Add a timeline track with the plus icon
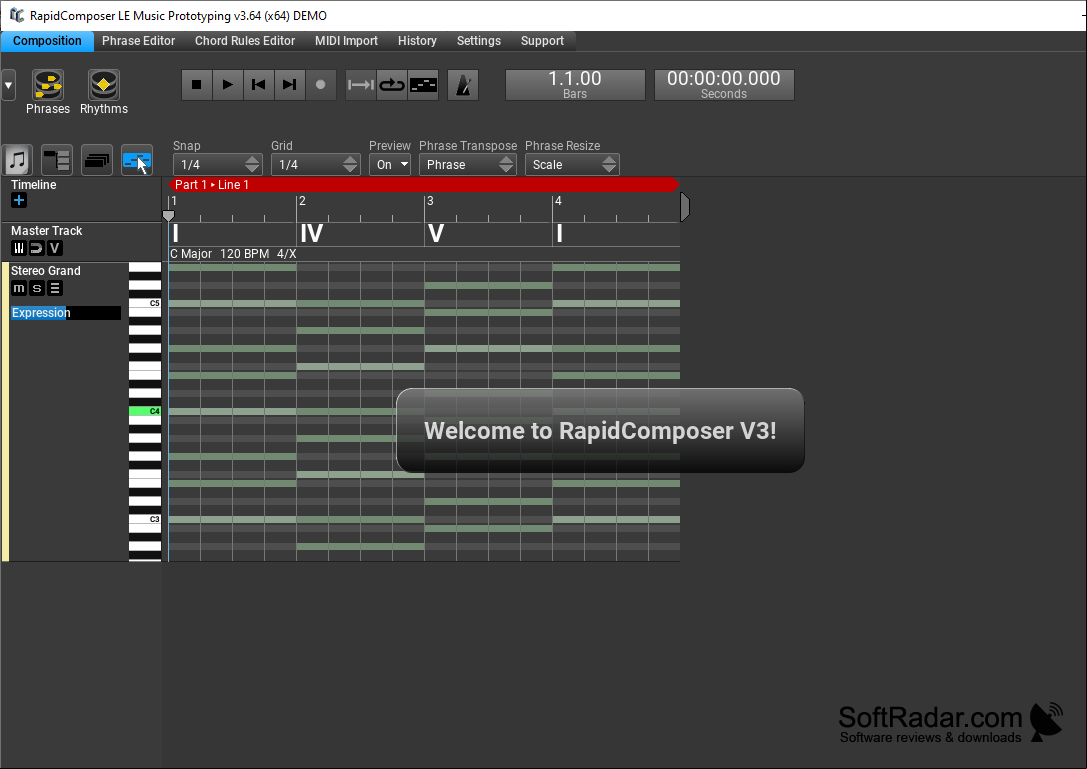This screenshot has height=769, width=1087. coord(19,200)
